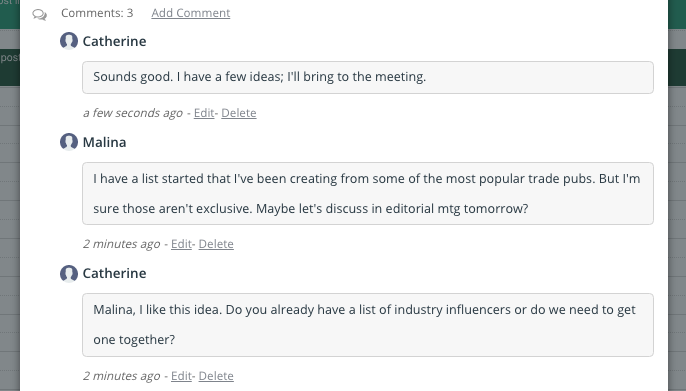This screenshot has width=686, height=391.
Task: Click the 'Malina, I like this idea' comment box
Action: pyautogui.click(x=368, y=325)
